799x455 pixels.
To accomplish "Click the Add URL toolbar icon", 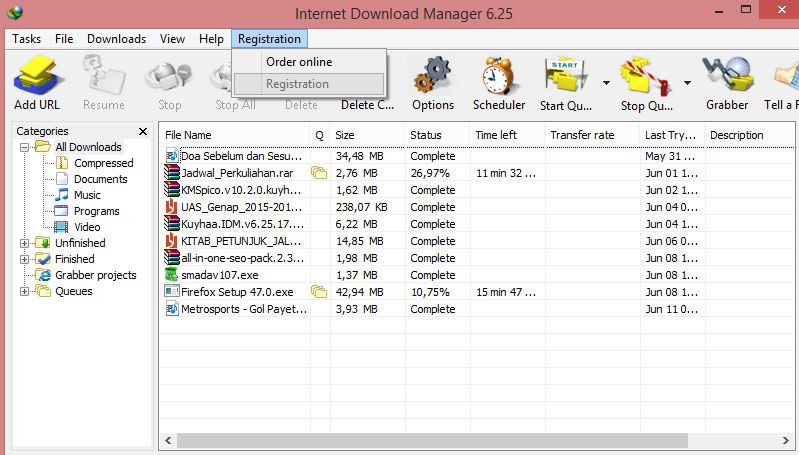I will 37,76.
